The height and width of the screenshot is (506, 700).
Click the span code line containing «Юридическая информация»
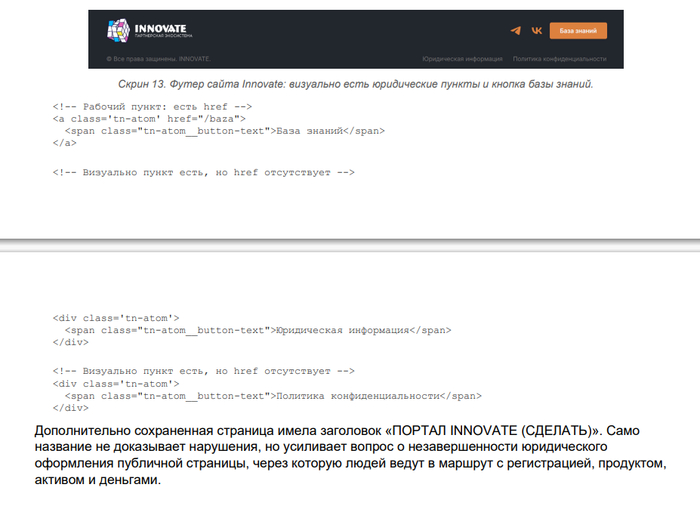[258, 330]
